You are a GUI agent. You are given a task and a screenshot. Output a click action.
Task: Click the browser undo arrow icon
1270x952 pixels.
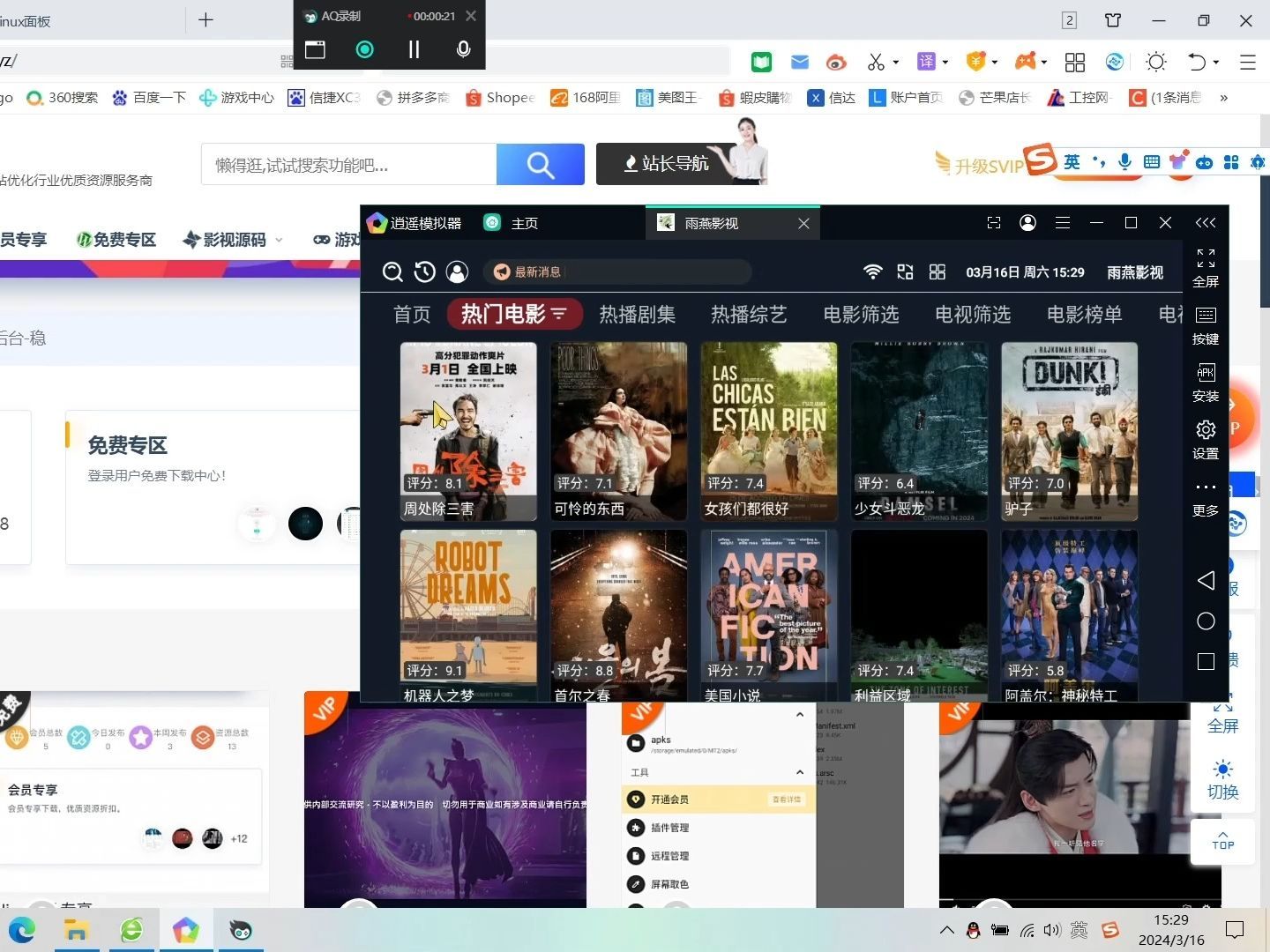point(1197,62)
